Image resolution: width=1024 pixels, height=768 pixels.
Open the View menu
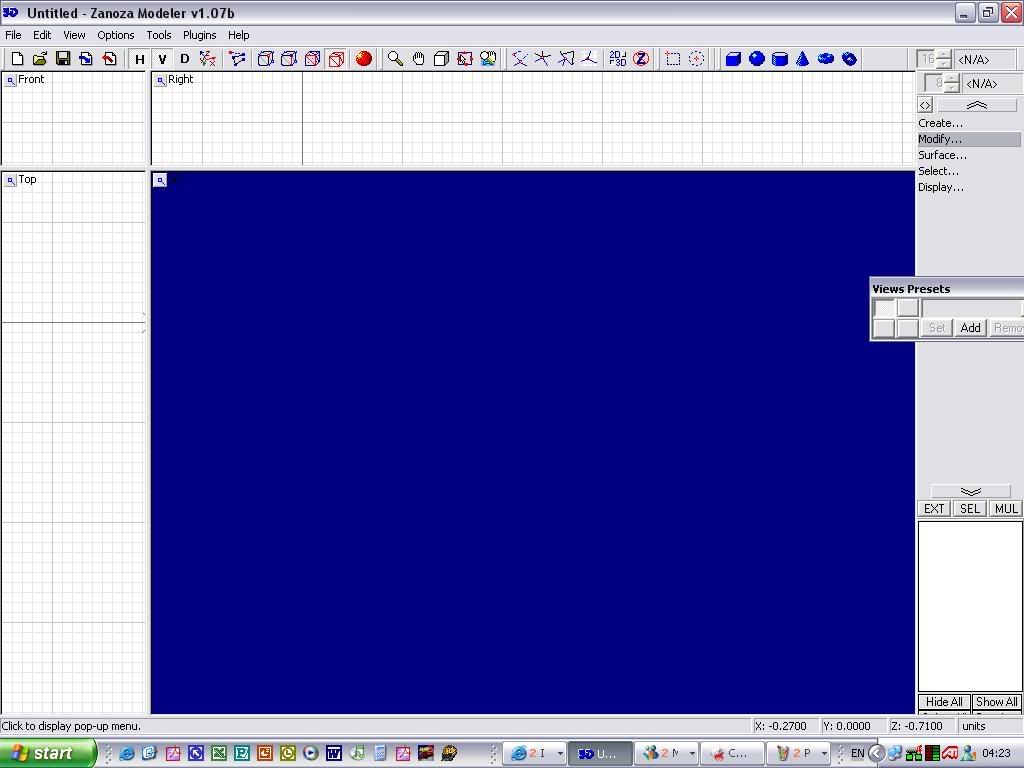(x=74, y=35)
